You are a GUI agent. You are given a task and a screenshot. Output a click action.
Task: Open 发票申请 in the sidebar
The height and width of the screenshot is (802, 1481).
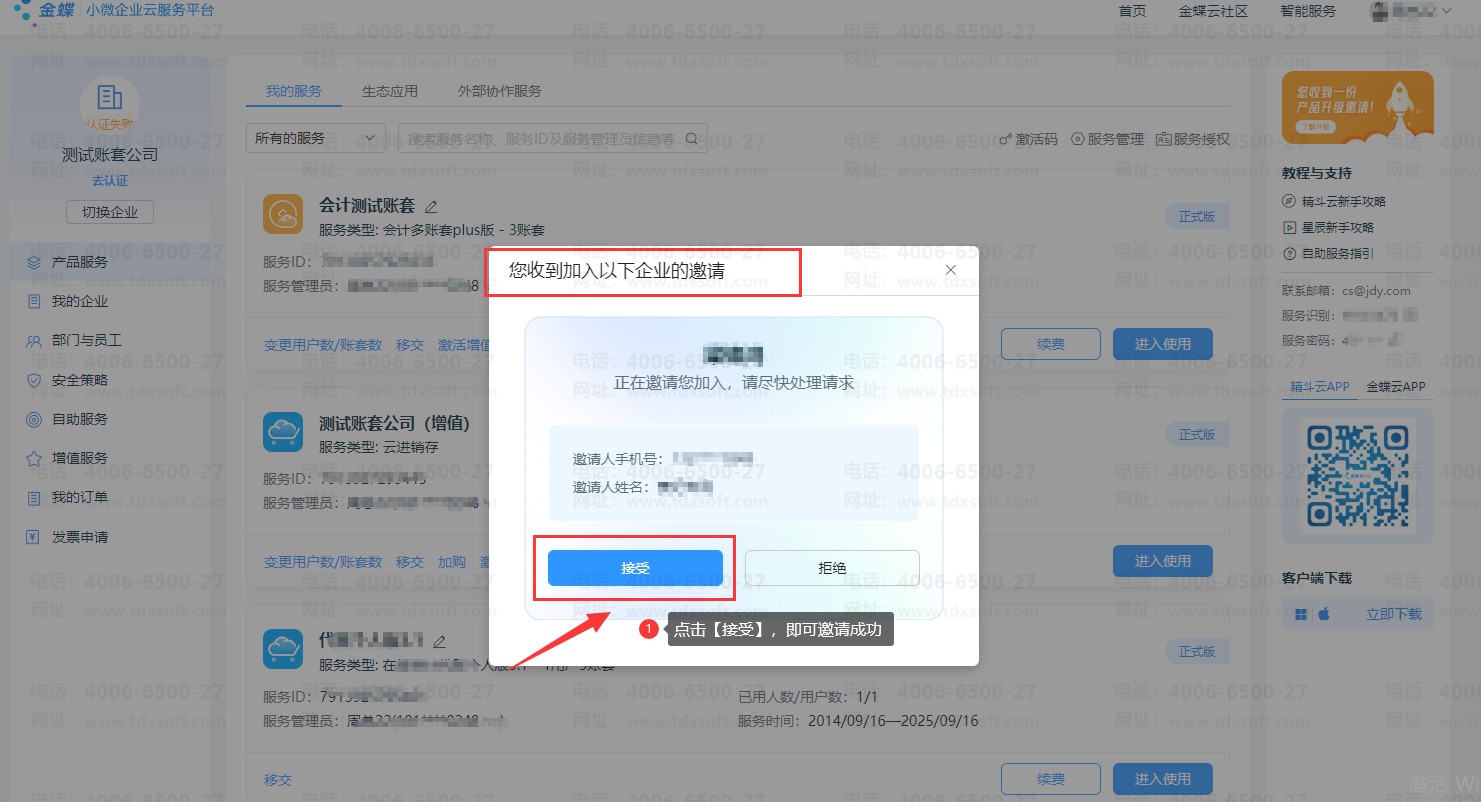79,537
